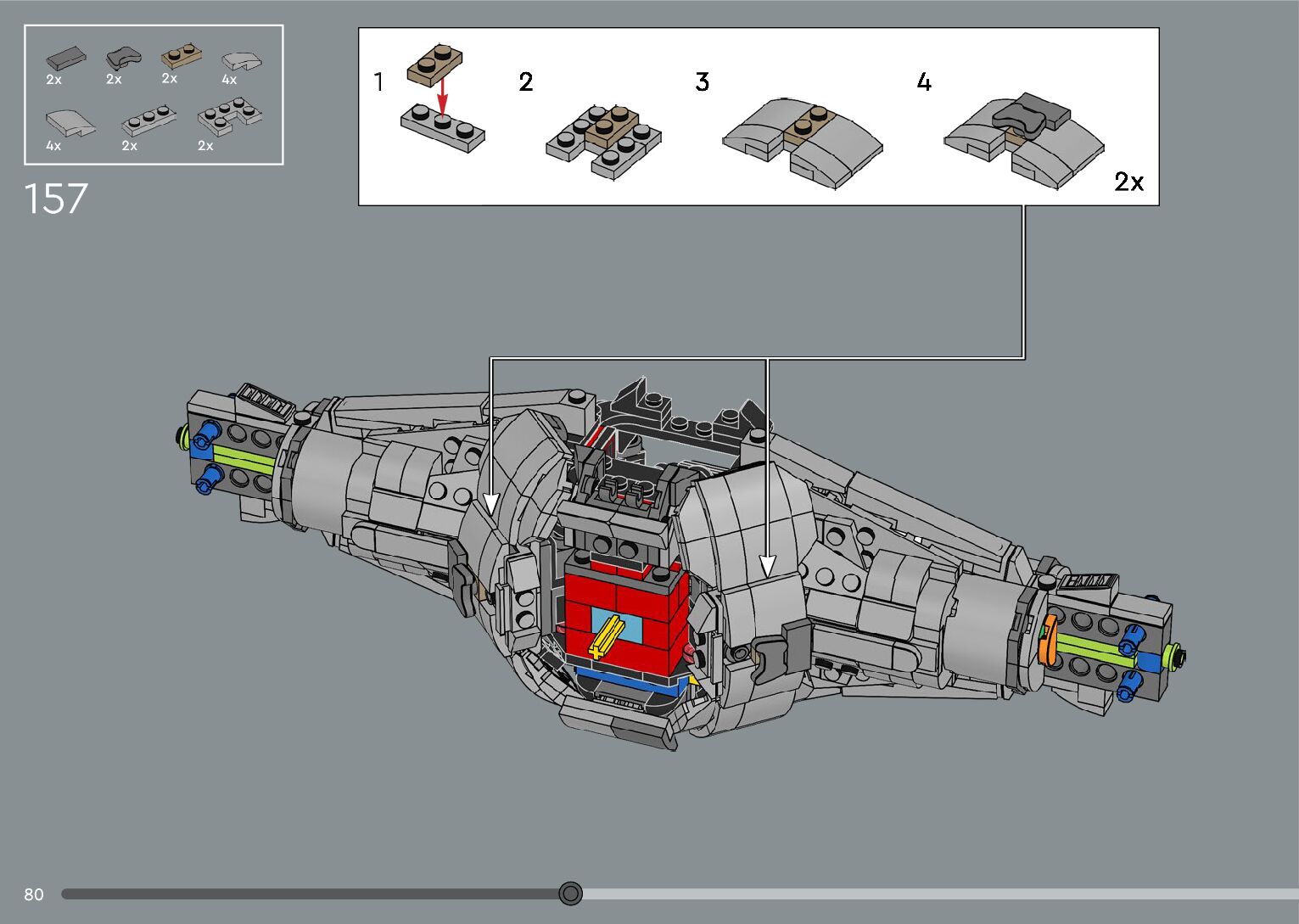Select the top-row light gray curved slope
The image size is (1299, 924).
click(241, 60)
